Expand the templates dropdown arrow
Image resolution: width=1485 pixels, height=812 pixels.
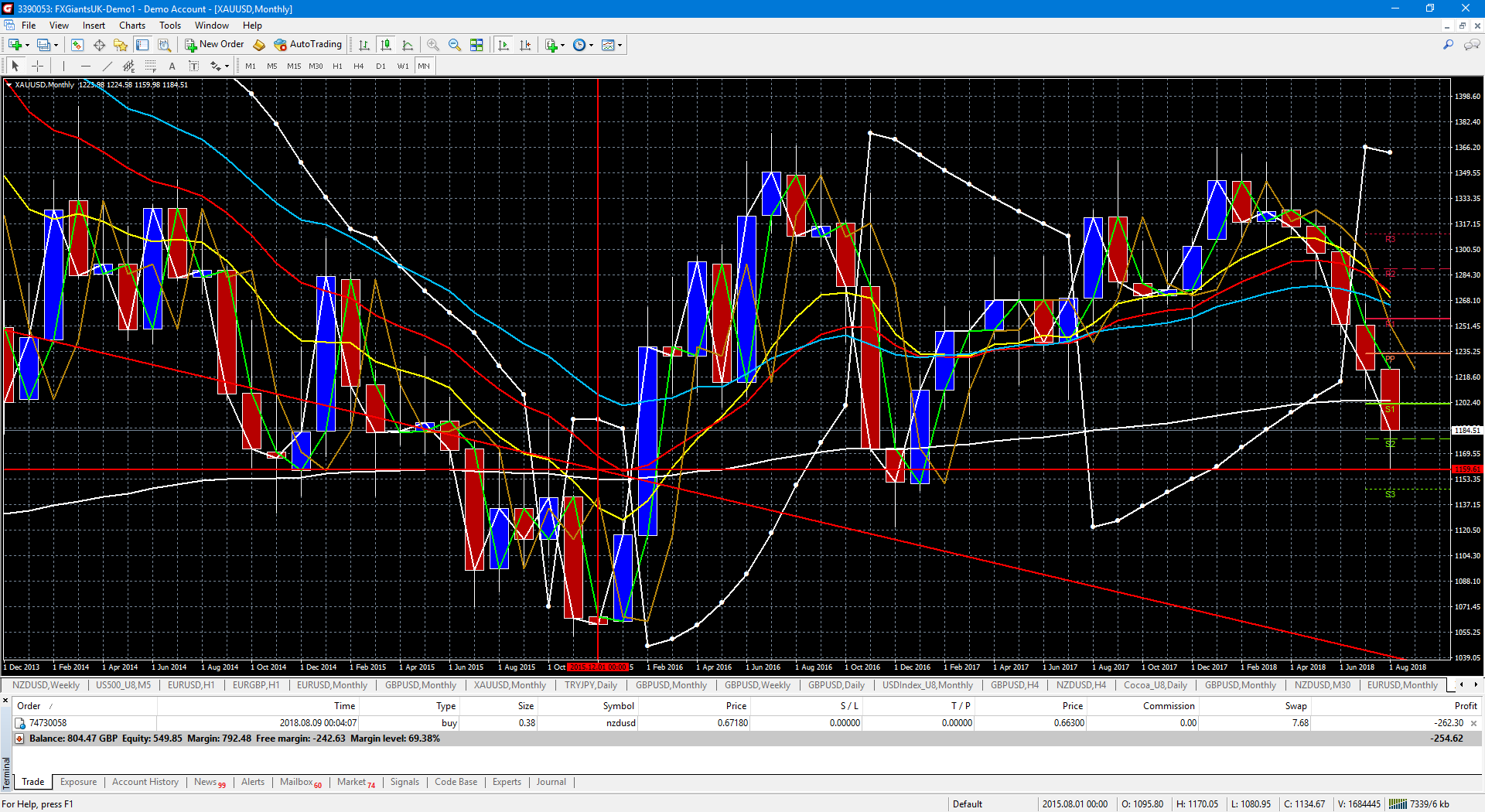620,45
